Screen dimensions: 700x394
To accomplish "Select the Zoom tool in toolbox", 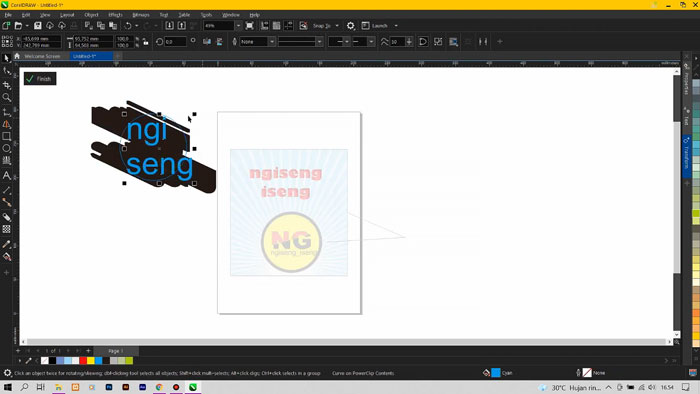I will pyautogui.click(x=6, y=97).
